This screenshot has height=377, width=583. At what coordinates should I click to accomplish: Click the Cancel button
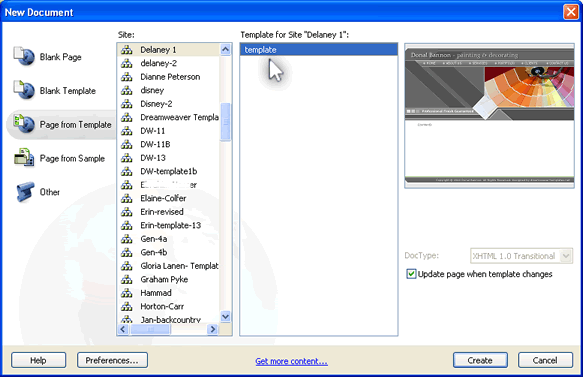[x=545, y=360]
